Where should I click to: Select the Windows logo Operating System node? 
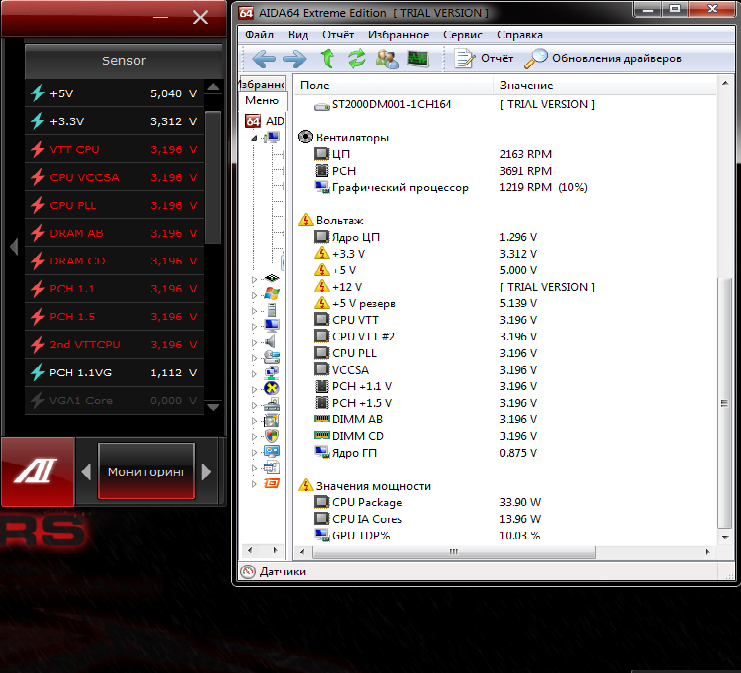click(x=272, y=294)
